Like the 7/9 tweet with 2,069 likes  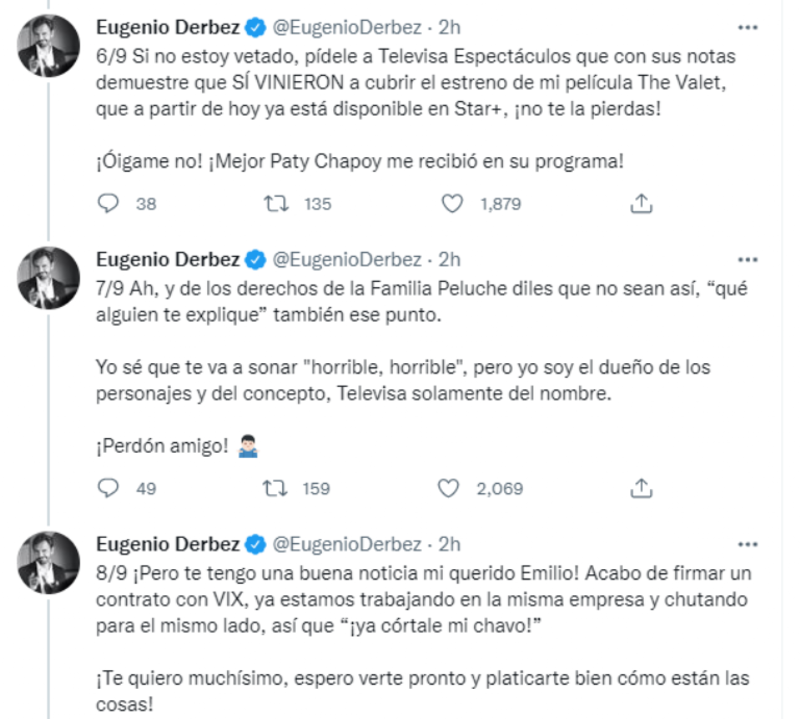point(454,488)
